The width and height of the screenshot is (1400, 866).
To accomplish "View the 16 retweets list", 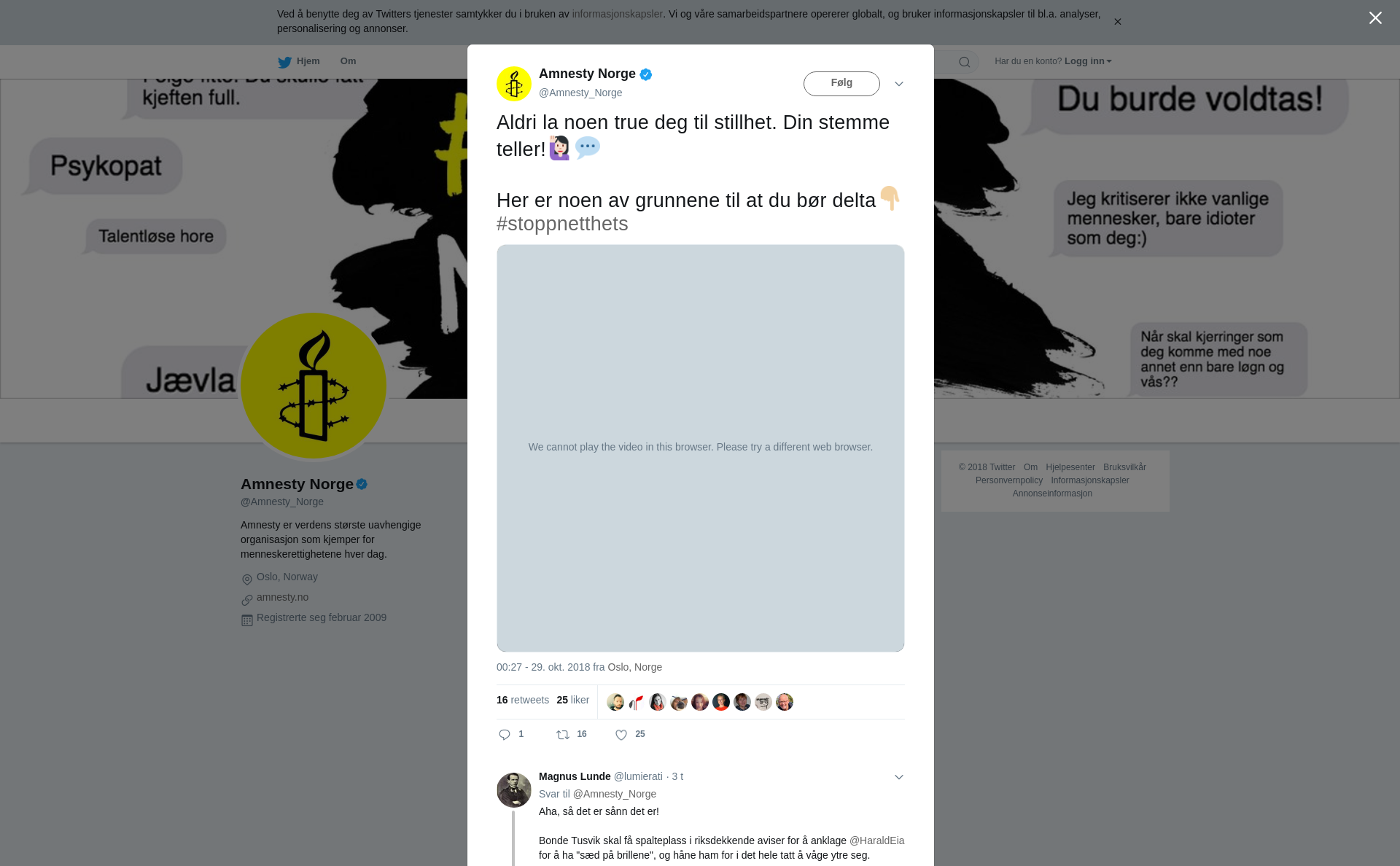I will click(x=523, y=700).
